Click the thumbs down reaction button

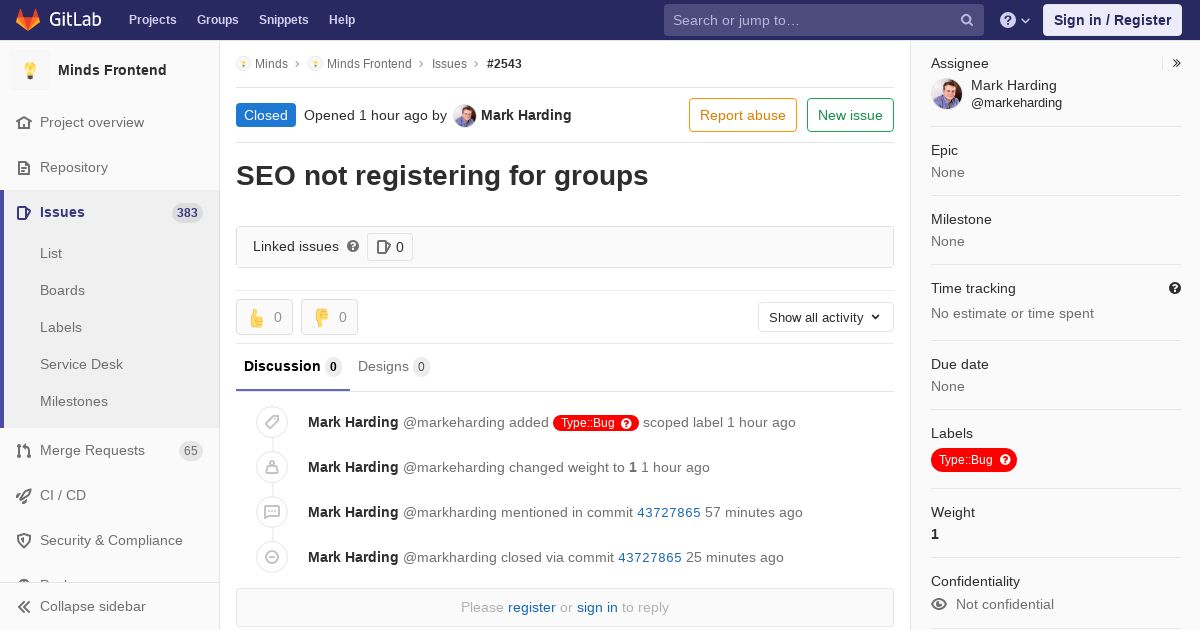coord(330,317)
